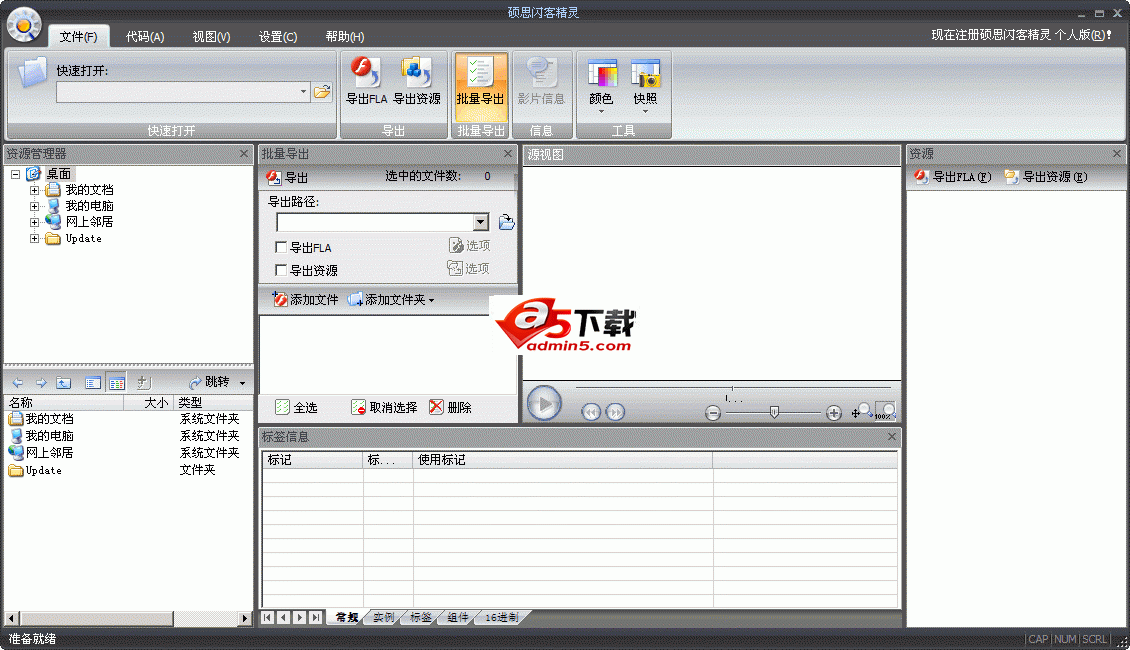This screenshot has height=650, width=1130.
Task: Click 删除 delete button
Action: (x=450, y=408)
